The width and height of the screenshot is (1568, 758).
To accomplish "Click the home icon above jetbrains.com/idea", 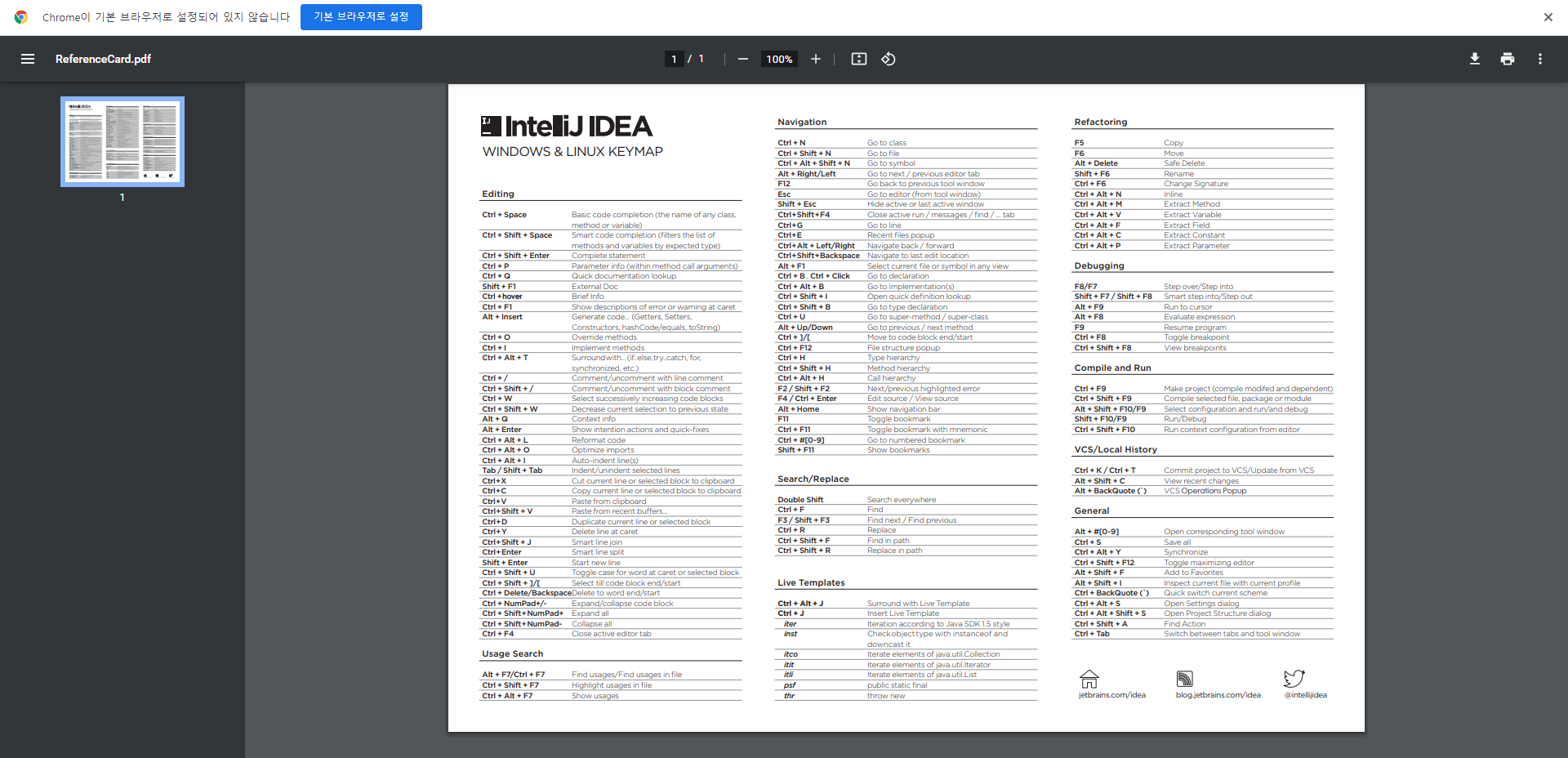I will pos(1089,679).
